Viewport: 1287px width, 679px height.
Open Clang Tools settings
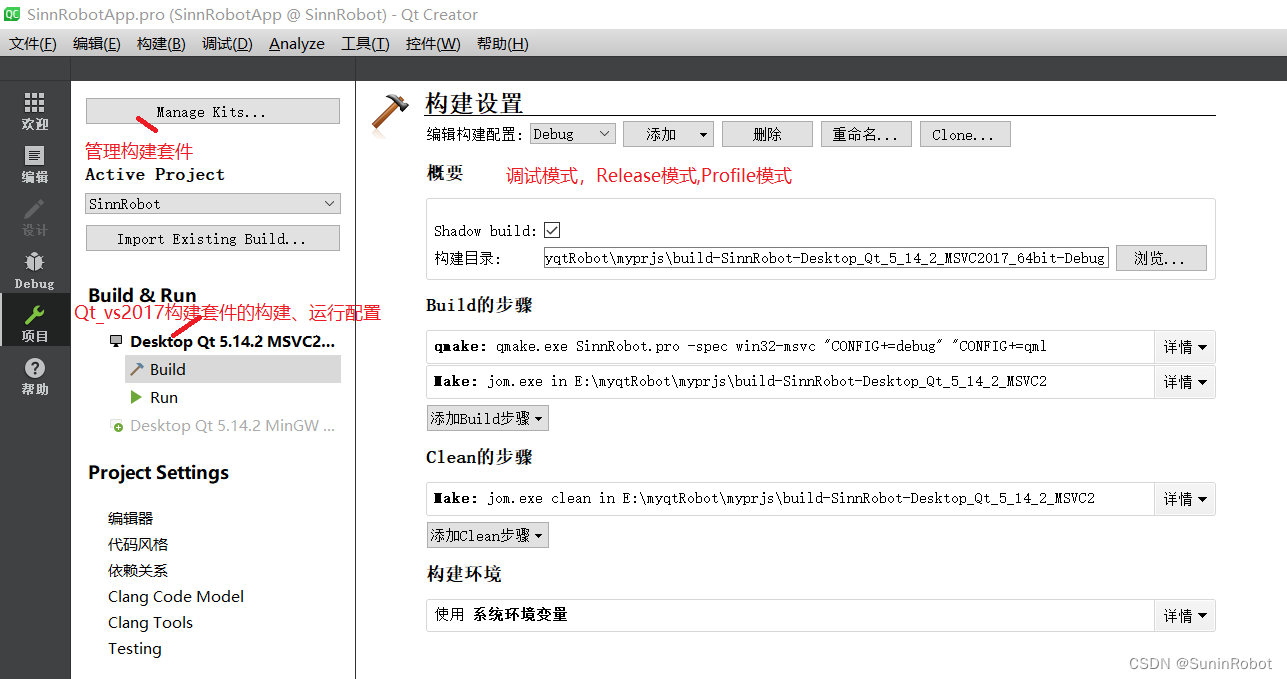(150, 623)
